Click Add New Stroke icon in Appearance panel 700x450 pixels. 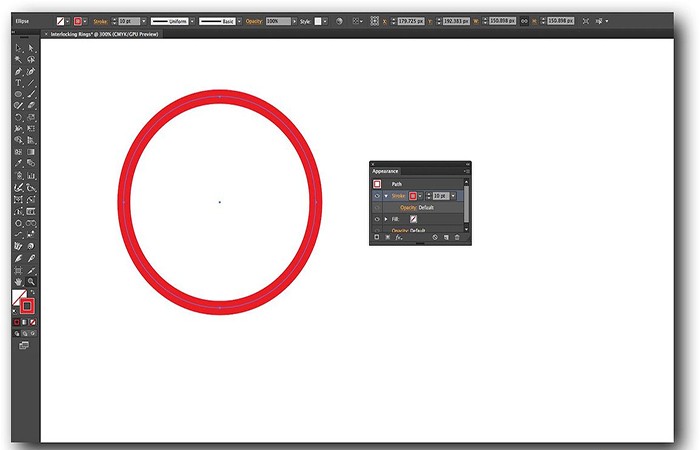click(x=376, y=237)
